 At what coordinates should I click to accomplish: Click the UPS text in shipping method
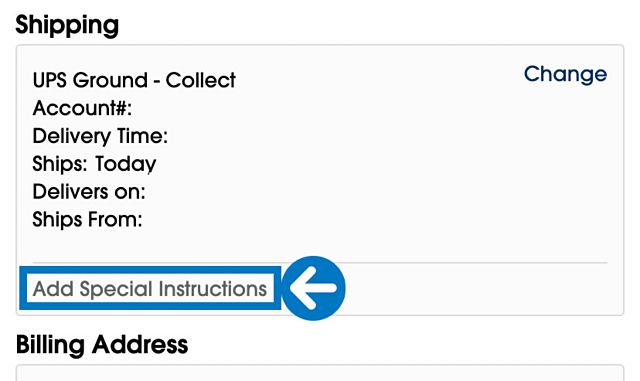point(49,80)
